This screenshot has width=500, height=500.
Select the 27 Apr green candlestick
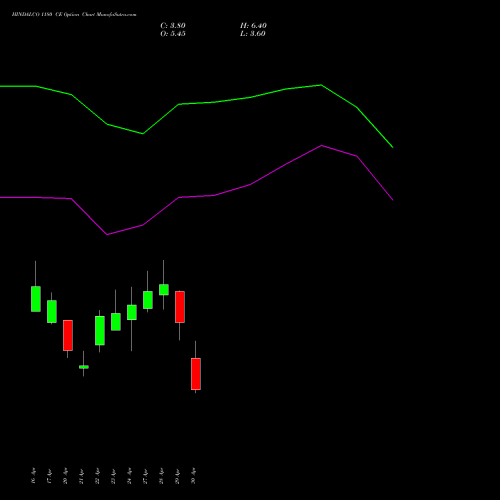[148, 300]
